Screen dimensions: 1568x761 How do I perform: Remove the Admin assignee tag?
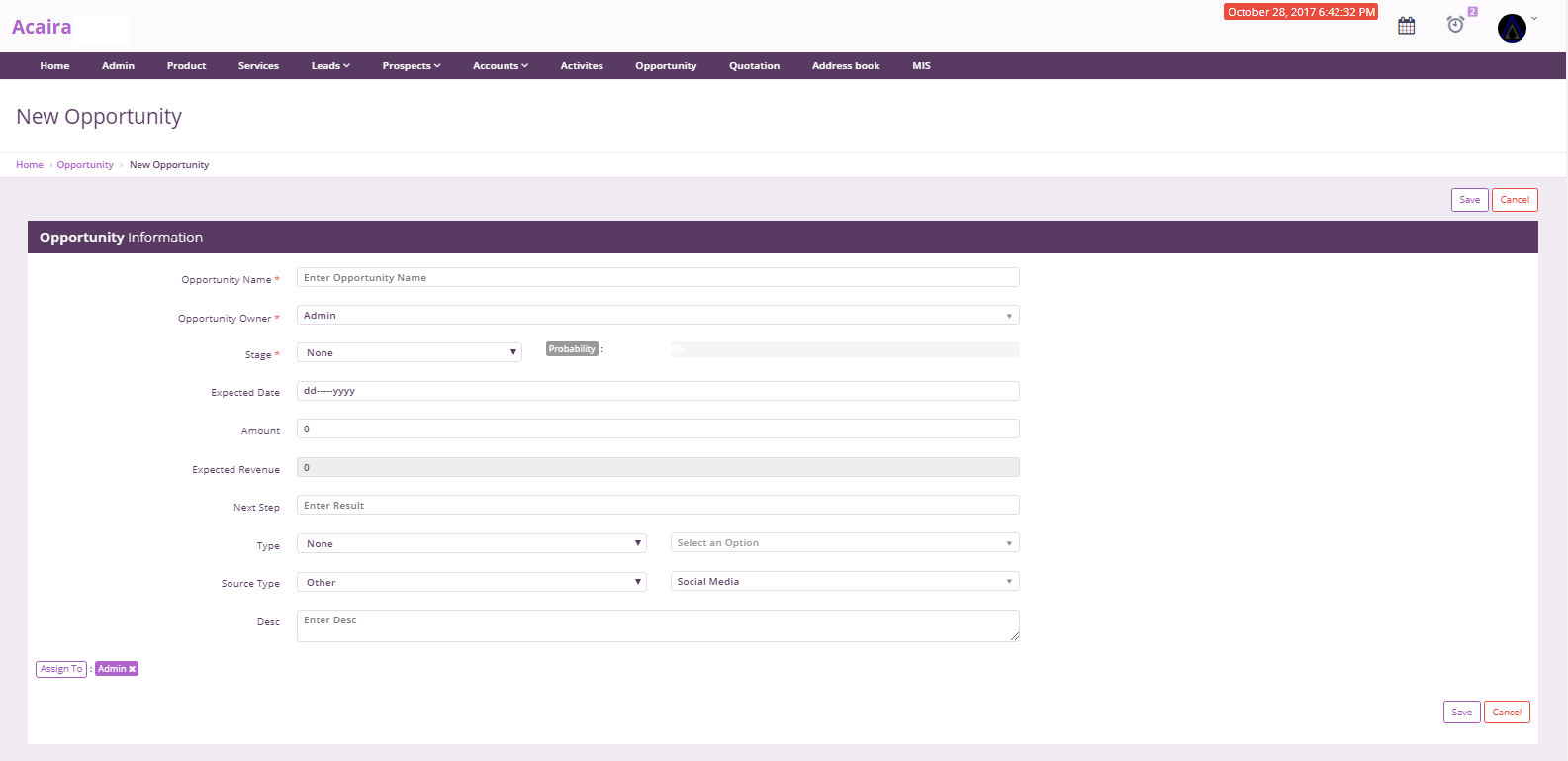(133, 670)
